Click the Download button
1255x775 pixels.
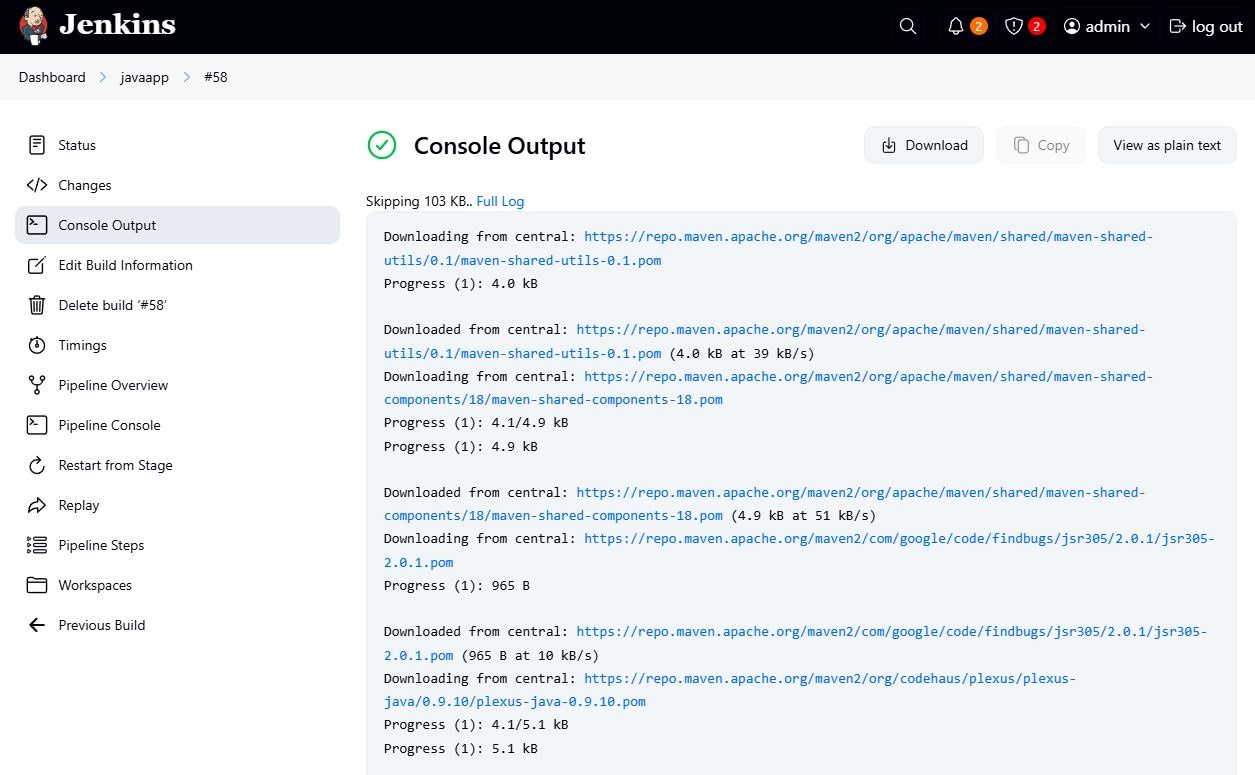pos(924,145)
